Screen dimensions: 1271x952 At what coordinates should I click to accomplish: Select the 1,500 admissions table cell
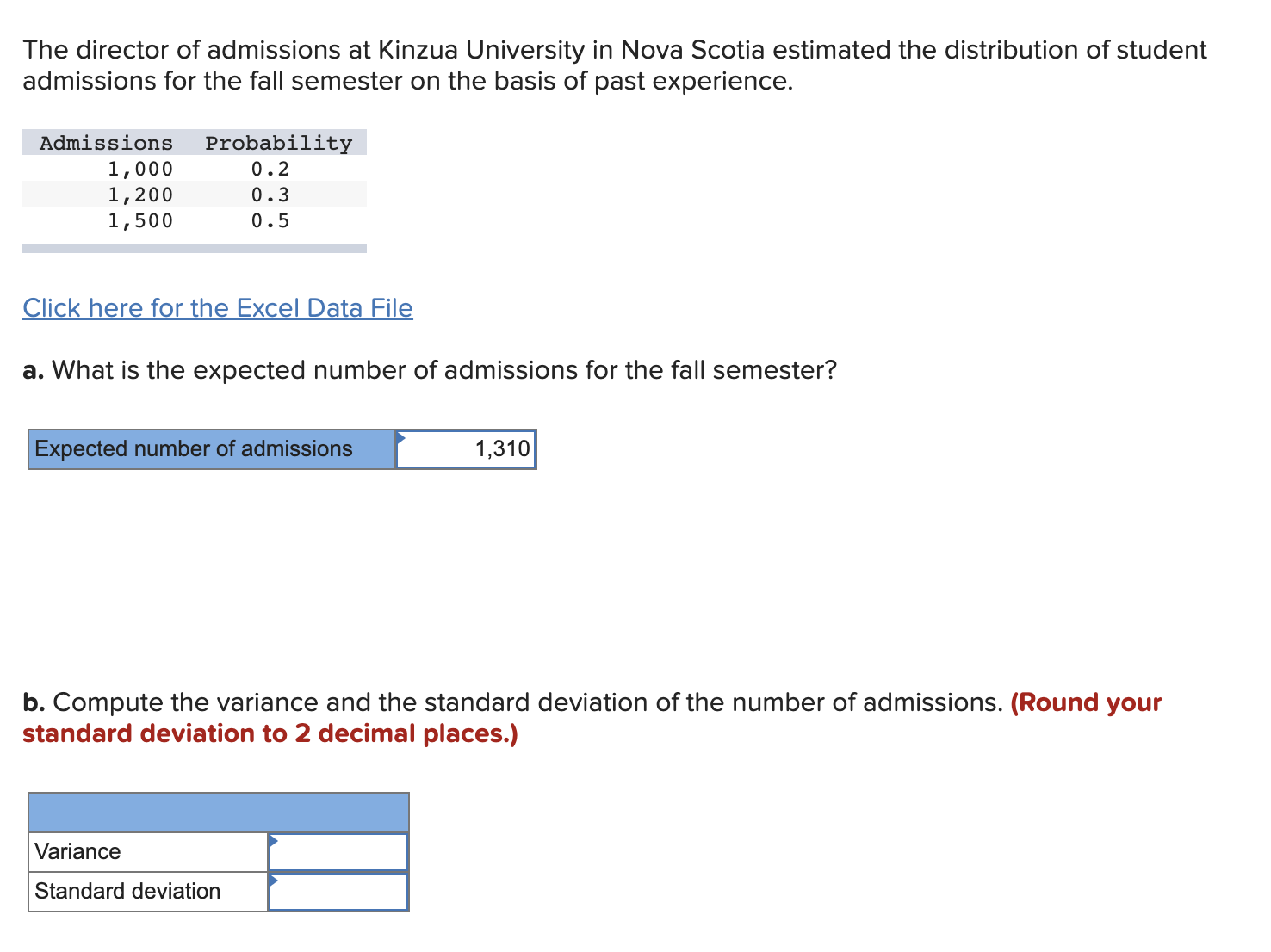[140, 221]
